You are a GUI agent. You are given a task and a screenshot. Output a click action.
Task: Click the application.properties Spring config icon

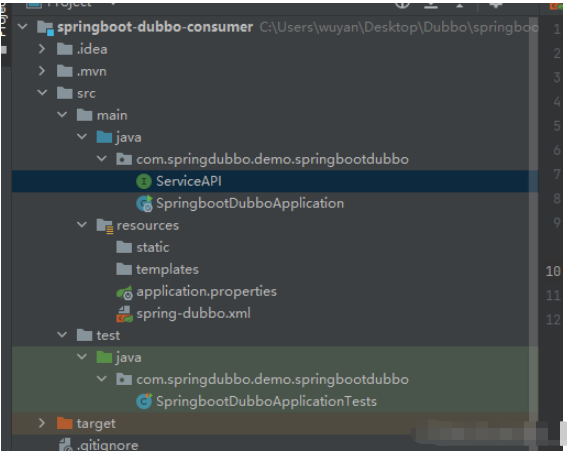click(124, 292)
